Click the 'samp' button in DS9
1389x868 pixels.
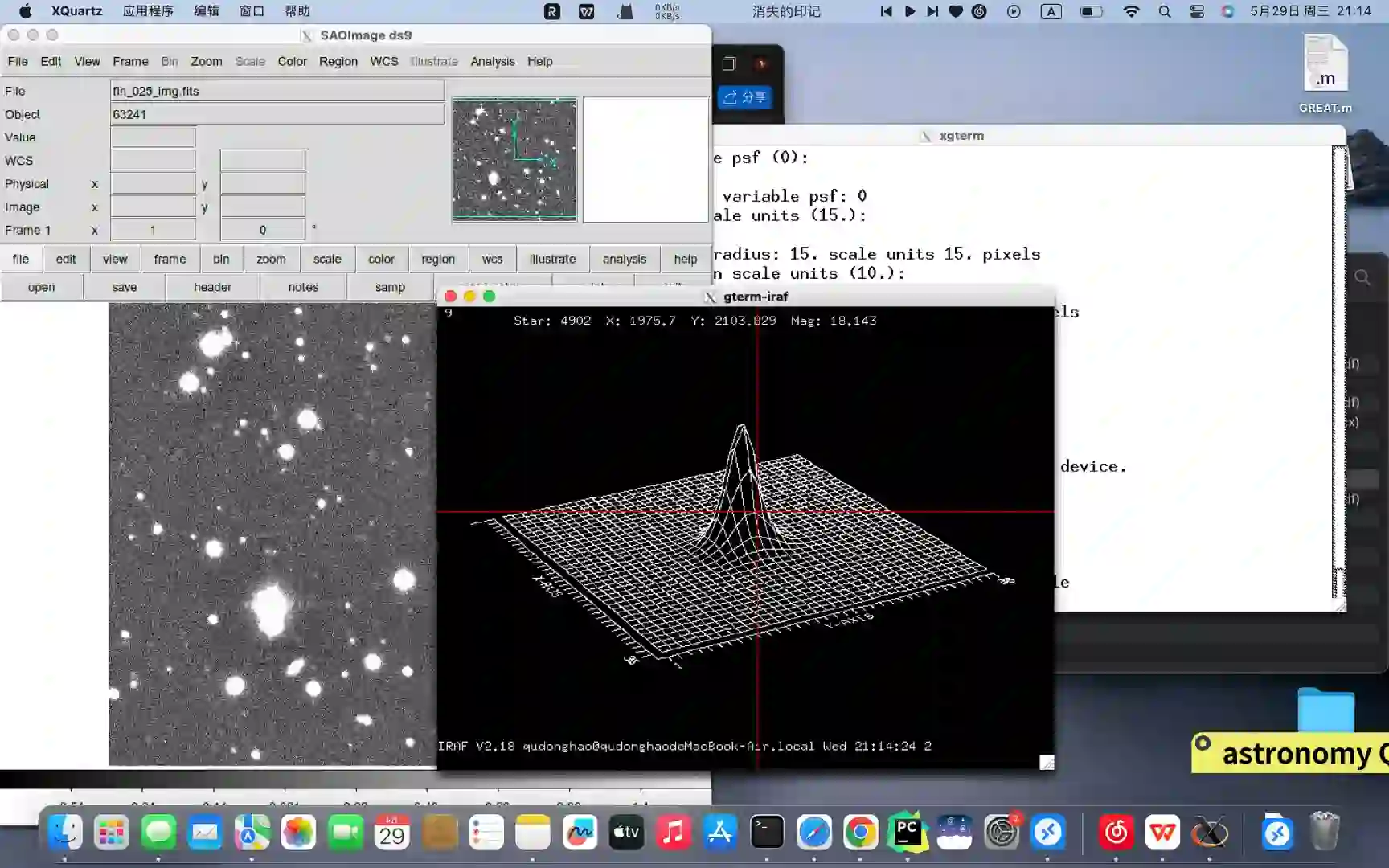point(390,287)
